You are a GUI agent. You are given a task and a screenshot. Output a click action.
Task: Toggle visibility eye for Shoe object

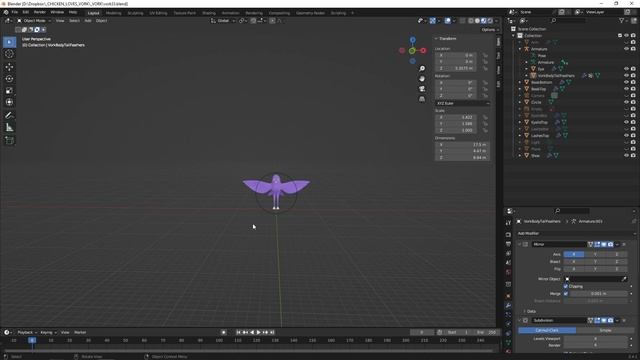[627, 156]
